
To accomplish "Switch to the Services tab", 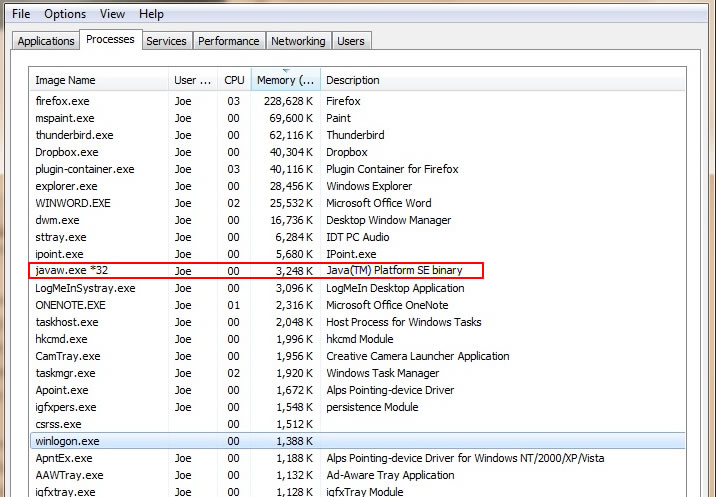I will [166, 41].
